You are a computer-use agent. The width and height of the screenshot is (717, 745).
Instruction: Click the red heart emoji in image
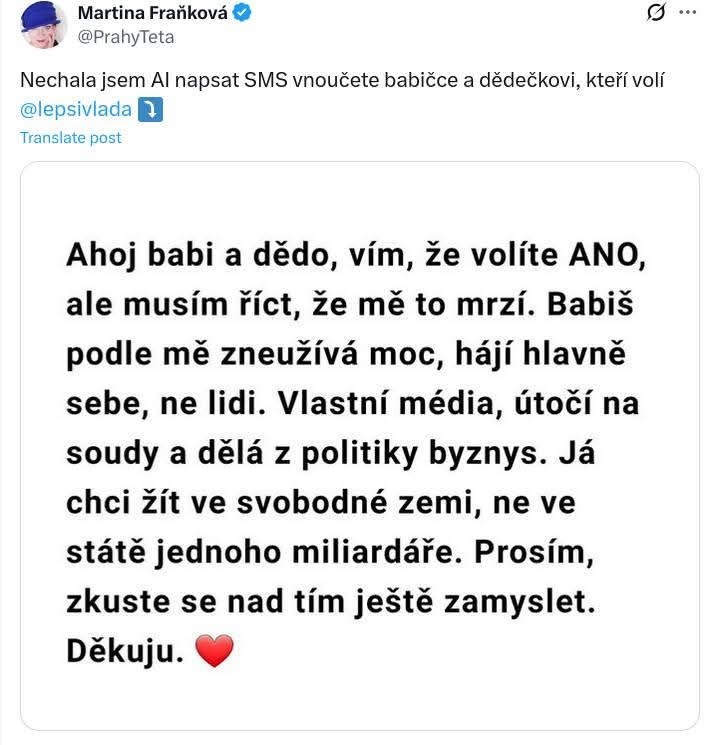[214, 650]
